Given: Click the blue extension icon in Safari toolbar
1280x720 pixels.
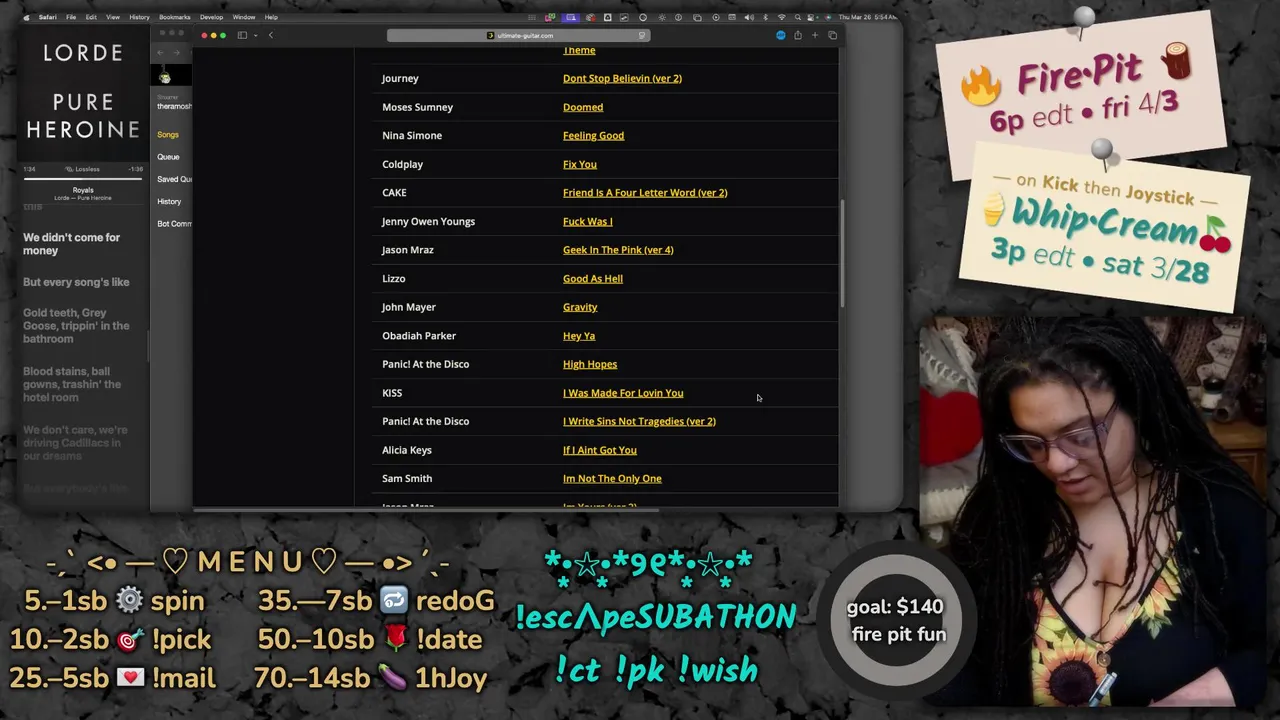Looking at the screenshot, I should tap(780, 36).
